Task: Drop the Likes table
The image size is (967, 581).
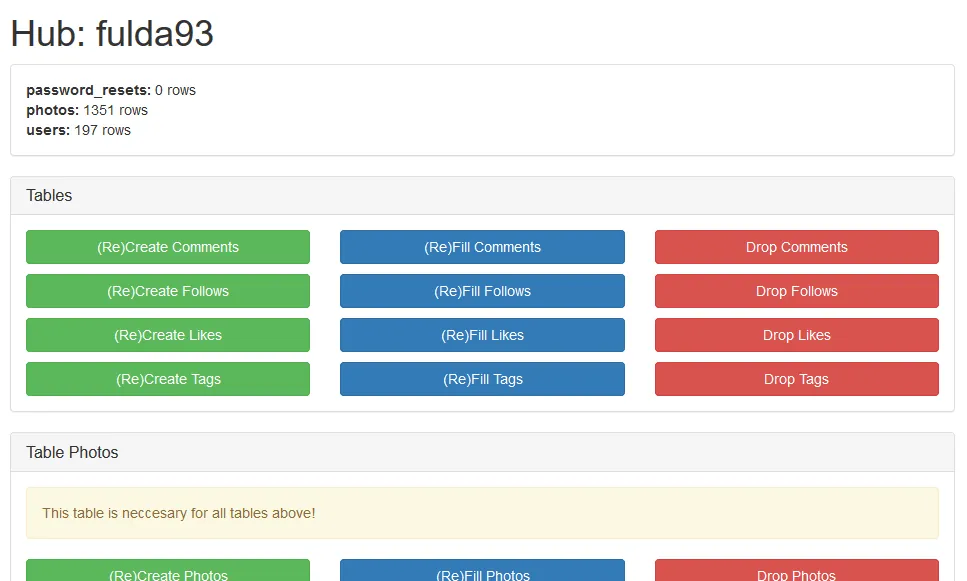Action: point(797,335)
